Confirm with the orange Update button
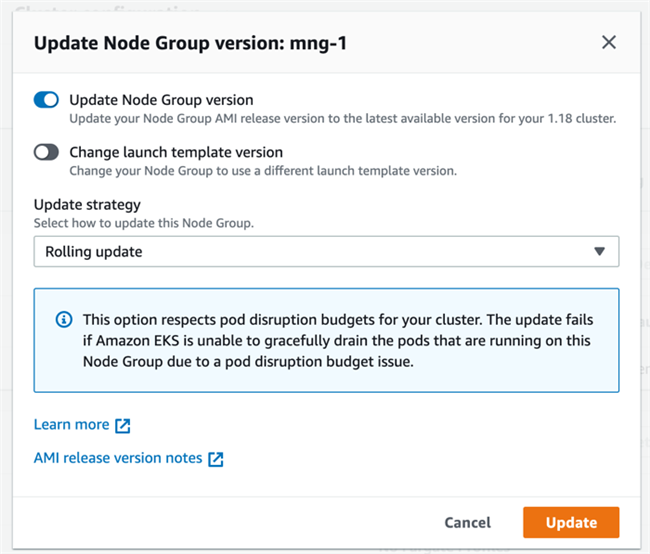The width and height of the screenshot is (650, 554). coord(571,522)
